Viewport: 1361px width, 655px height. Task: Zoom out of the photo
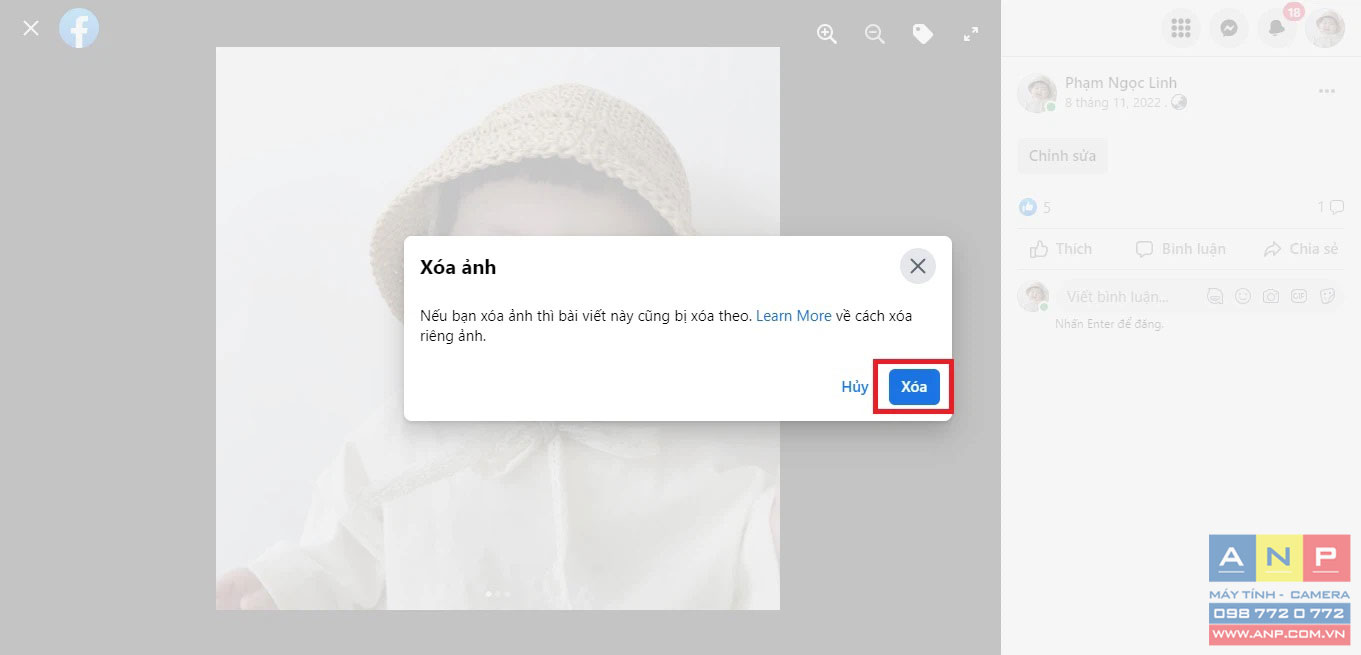(875, 34)
